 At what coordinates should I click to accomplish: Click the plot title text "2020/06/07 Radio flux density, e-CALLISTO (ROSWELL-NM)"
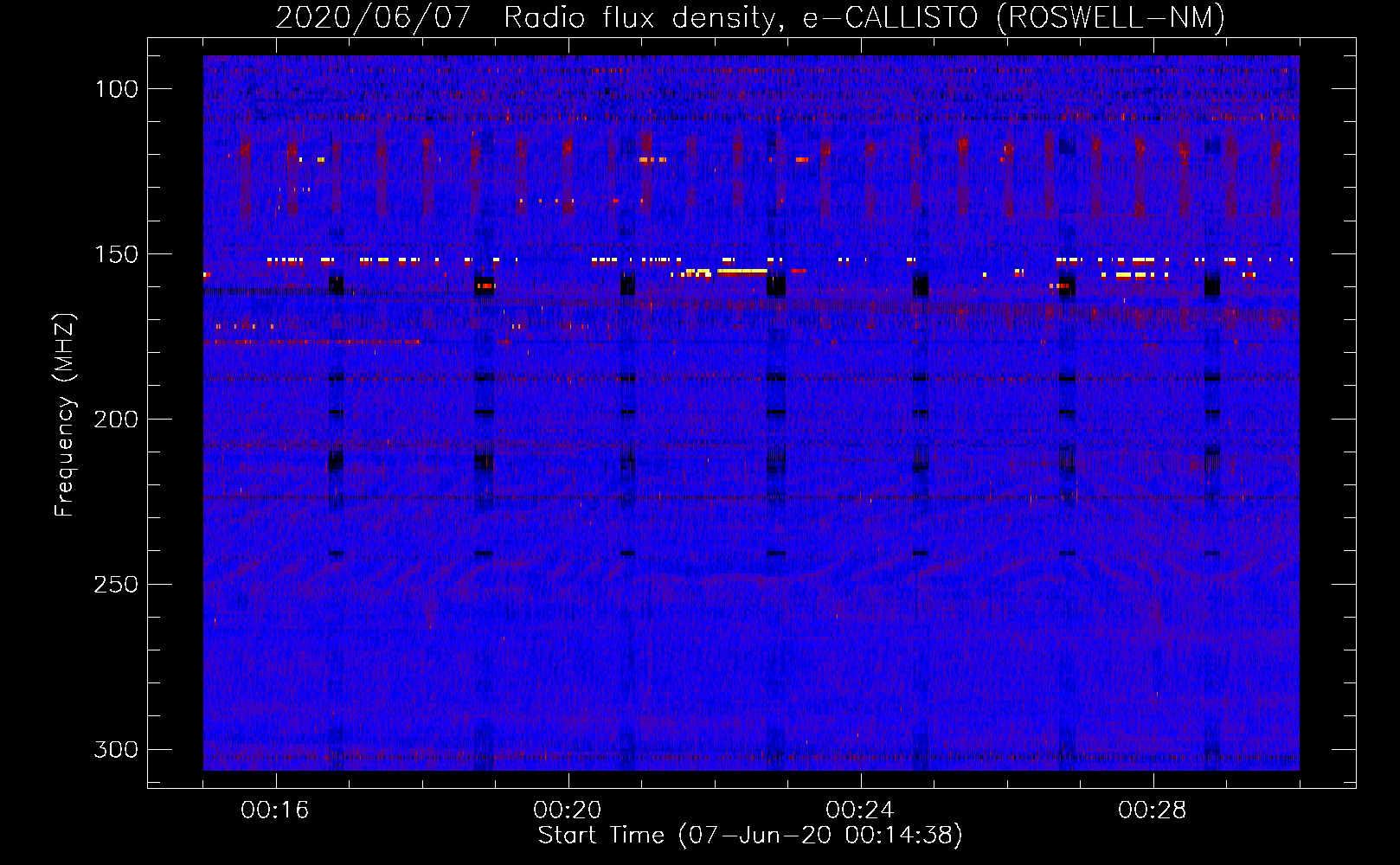750,17
